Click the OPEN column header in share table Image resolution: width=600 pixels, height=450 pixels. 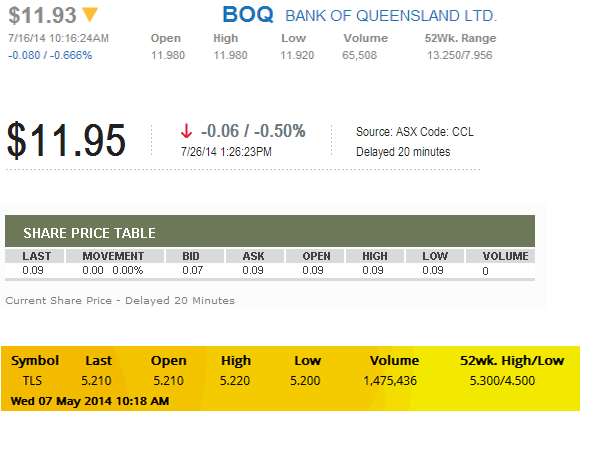[x=316, y=256]
